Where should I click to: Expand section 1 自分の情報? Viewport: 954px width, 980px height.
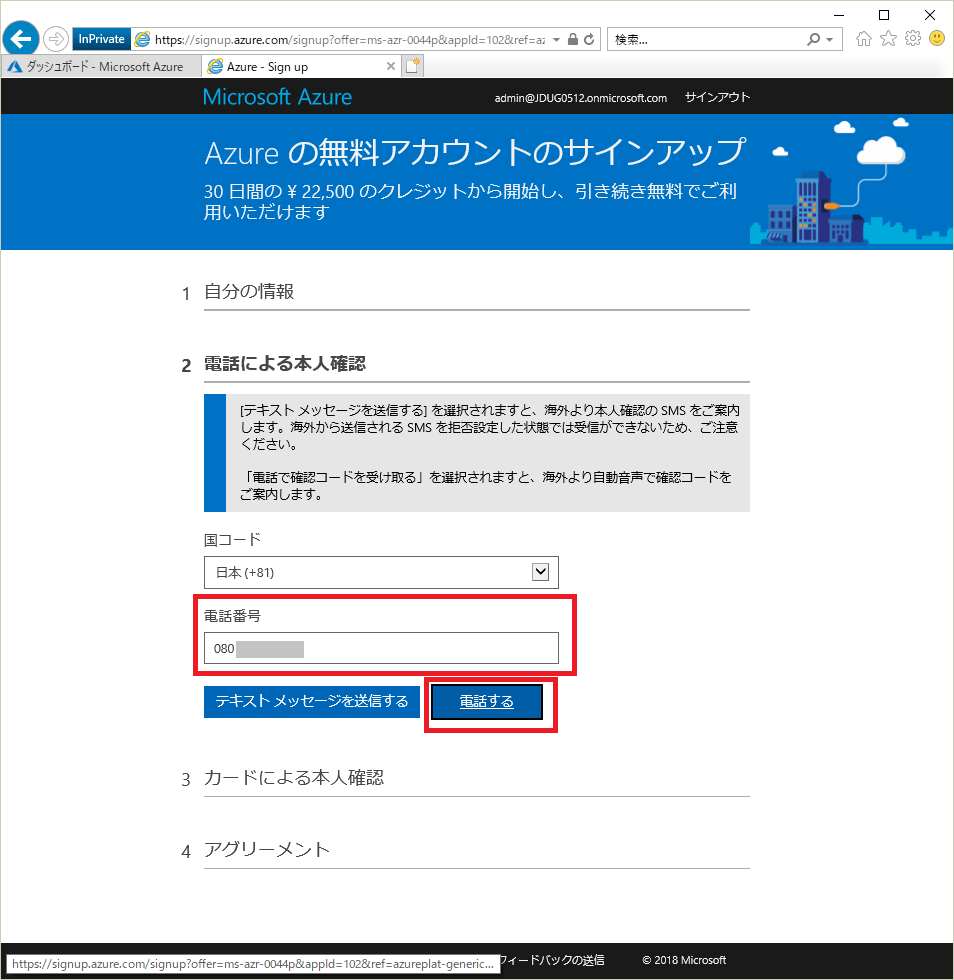[249, 291]
